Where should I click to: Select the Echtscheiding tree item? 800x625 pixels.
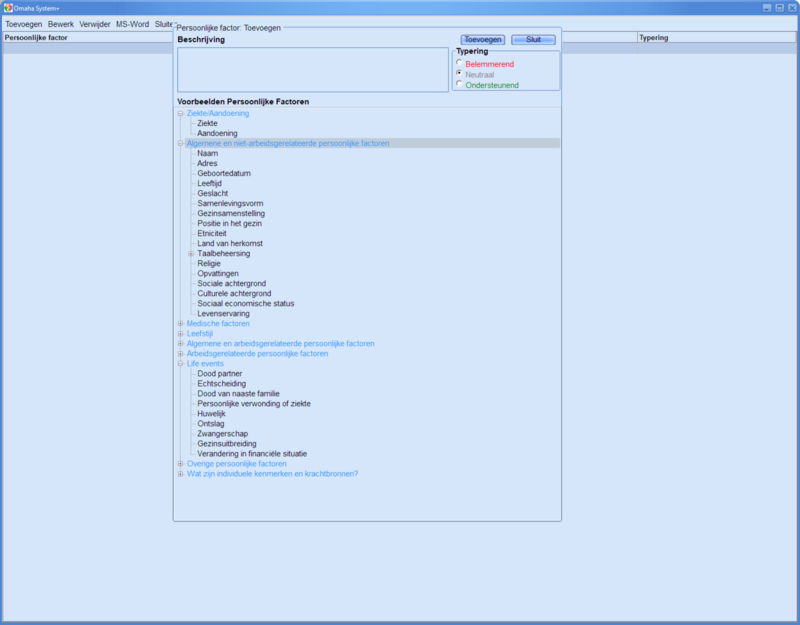click(x=222, y=383)
